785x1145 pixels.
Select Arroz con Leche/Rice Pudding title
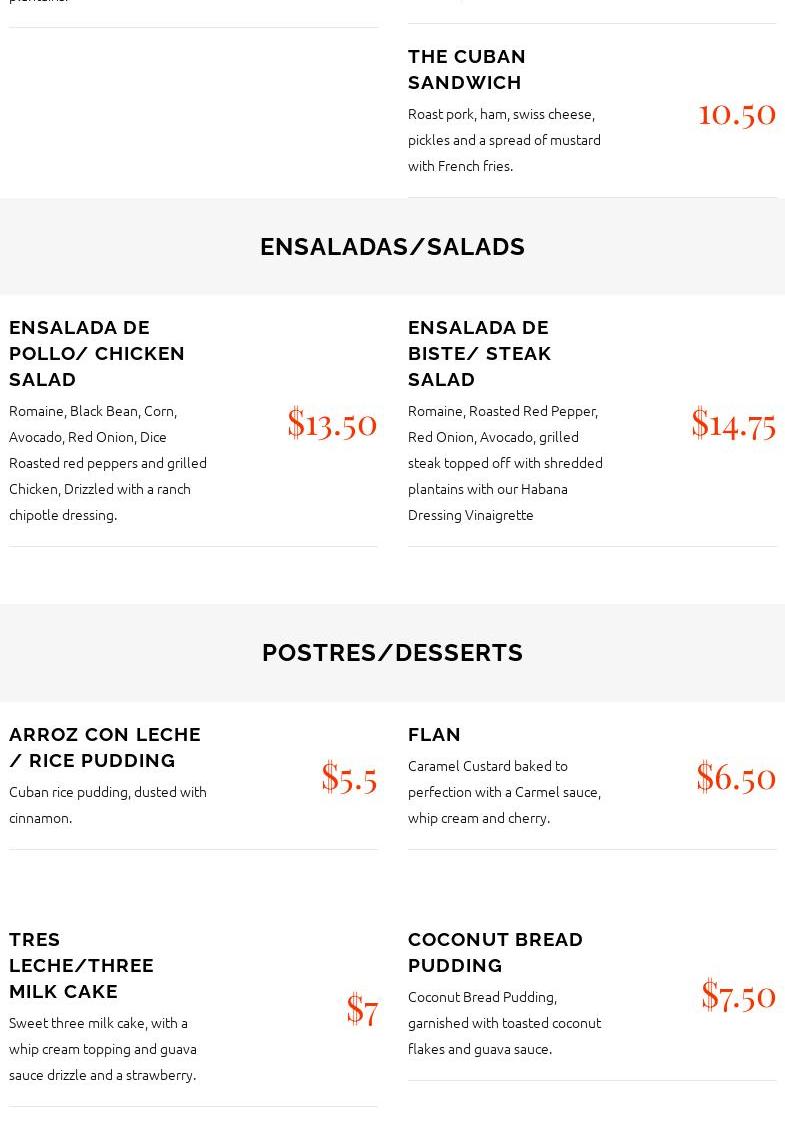104,747
